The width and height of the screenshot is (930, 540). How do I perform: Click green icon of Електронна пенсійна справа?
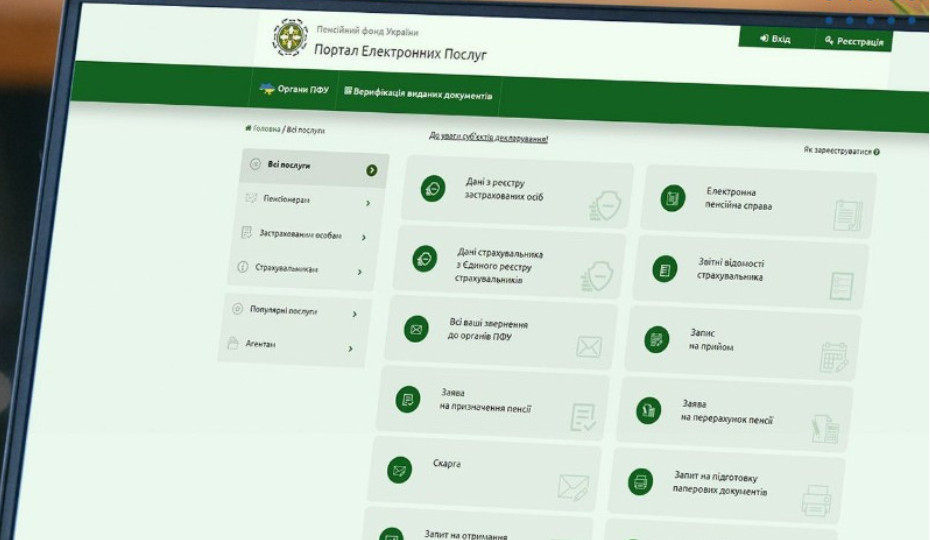(673, 198)
